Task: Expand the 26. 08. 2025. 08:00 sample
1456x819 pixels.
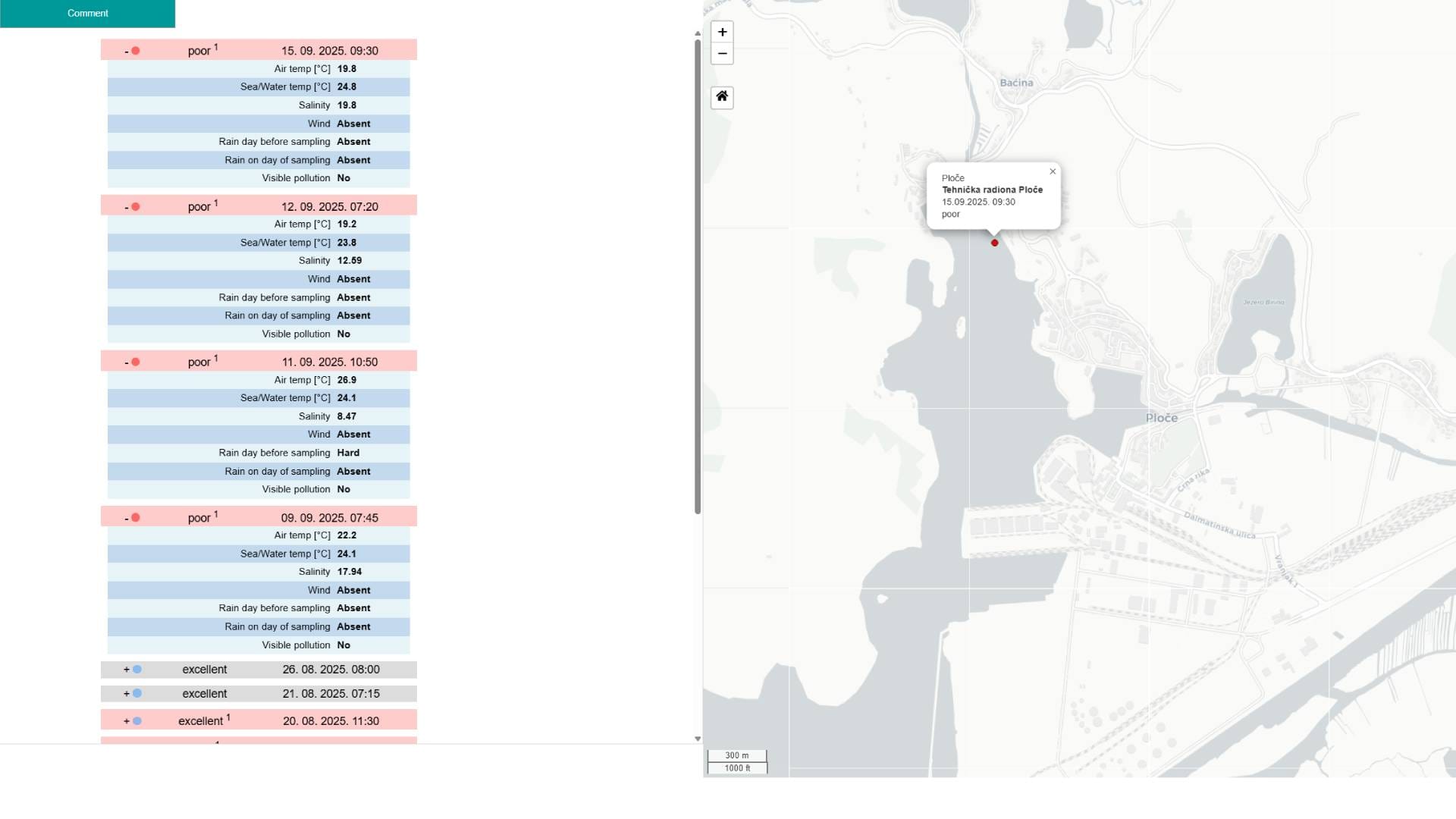Action: pos(127,670)
